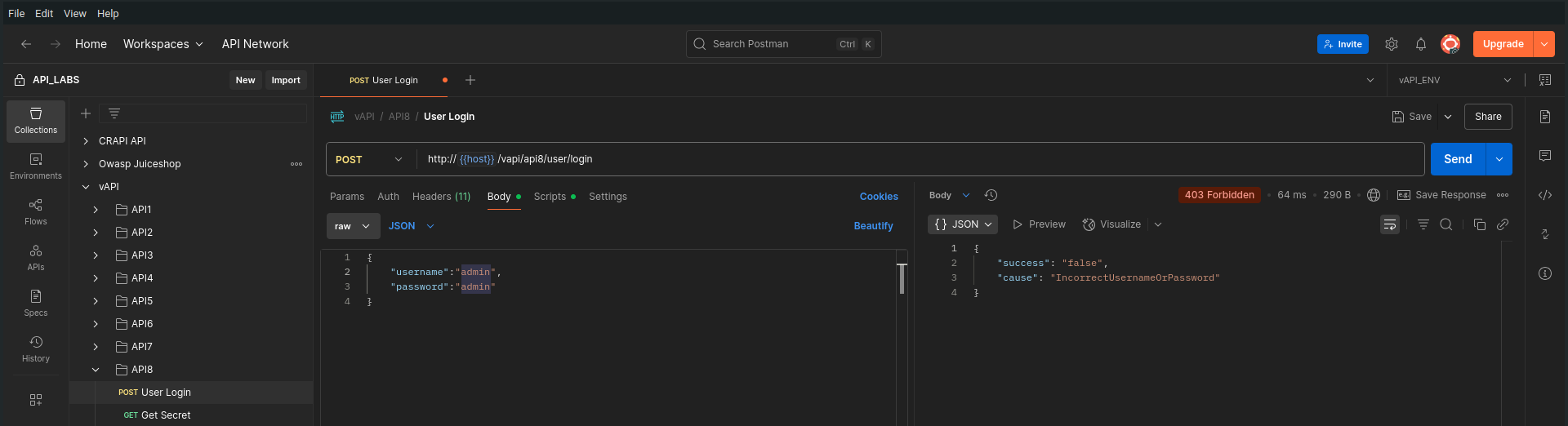Open the request info icon
Screen dimensions: 1568x426
click(x=1545, y=273)
